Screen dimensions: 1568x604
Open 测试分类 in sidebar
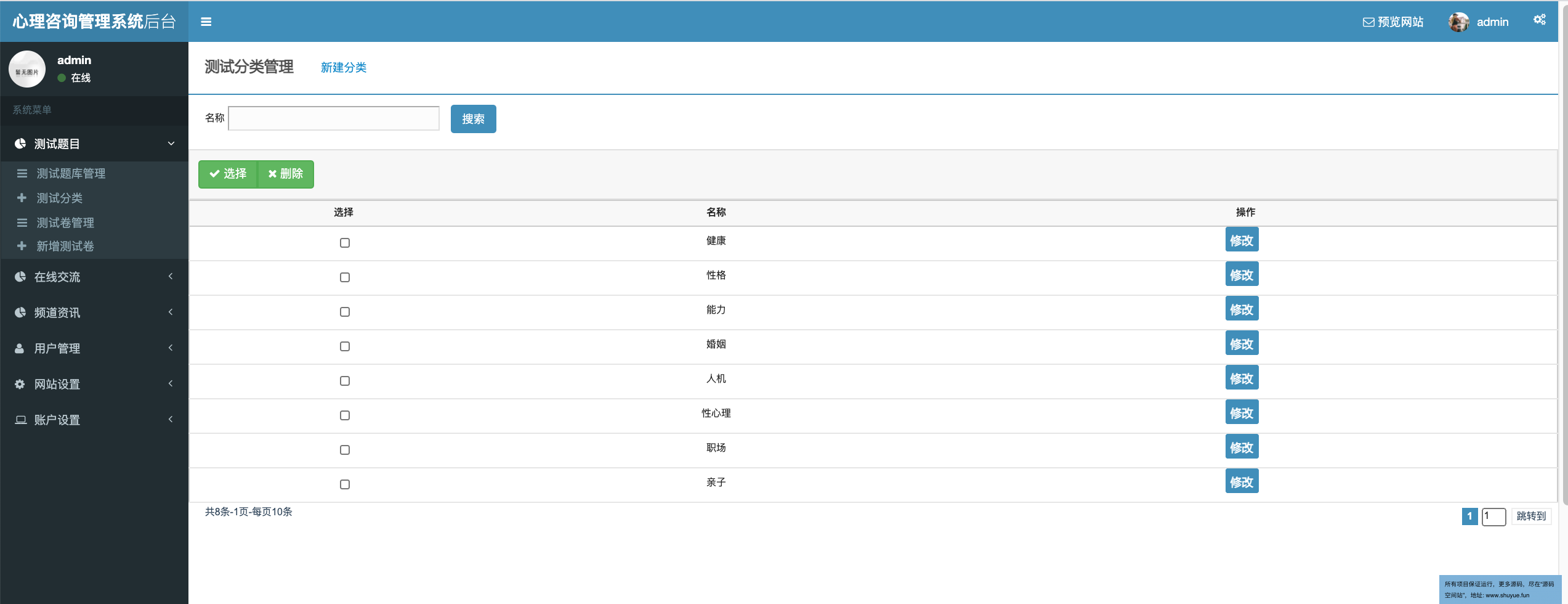pos(59,198)
